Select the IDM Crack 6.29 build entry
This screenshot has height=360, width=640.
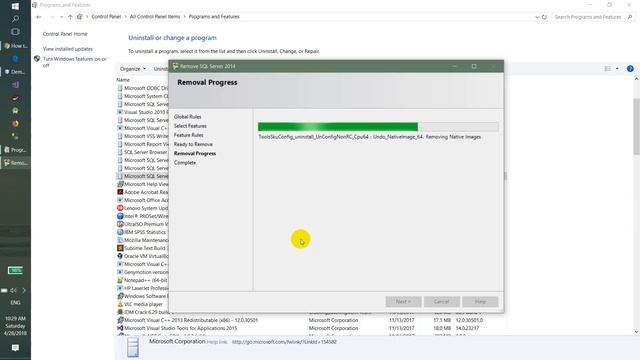(142, 312)
